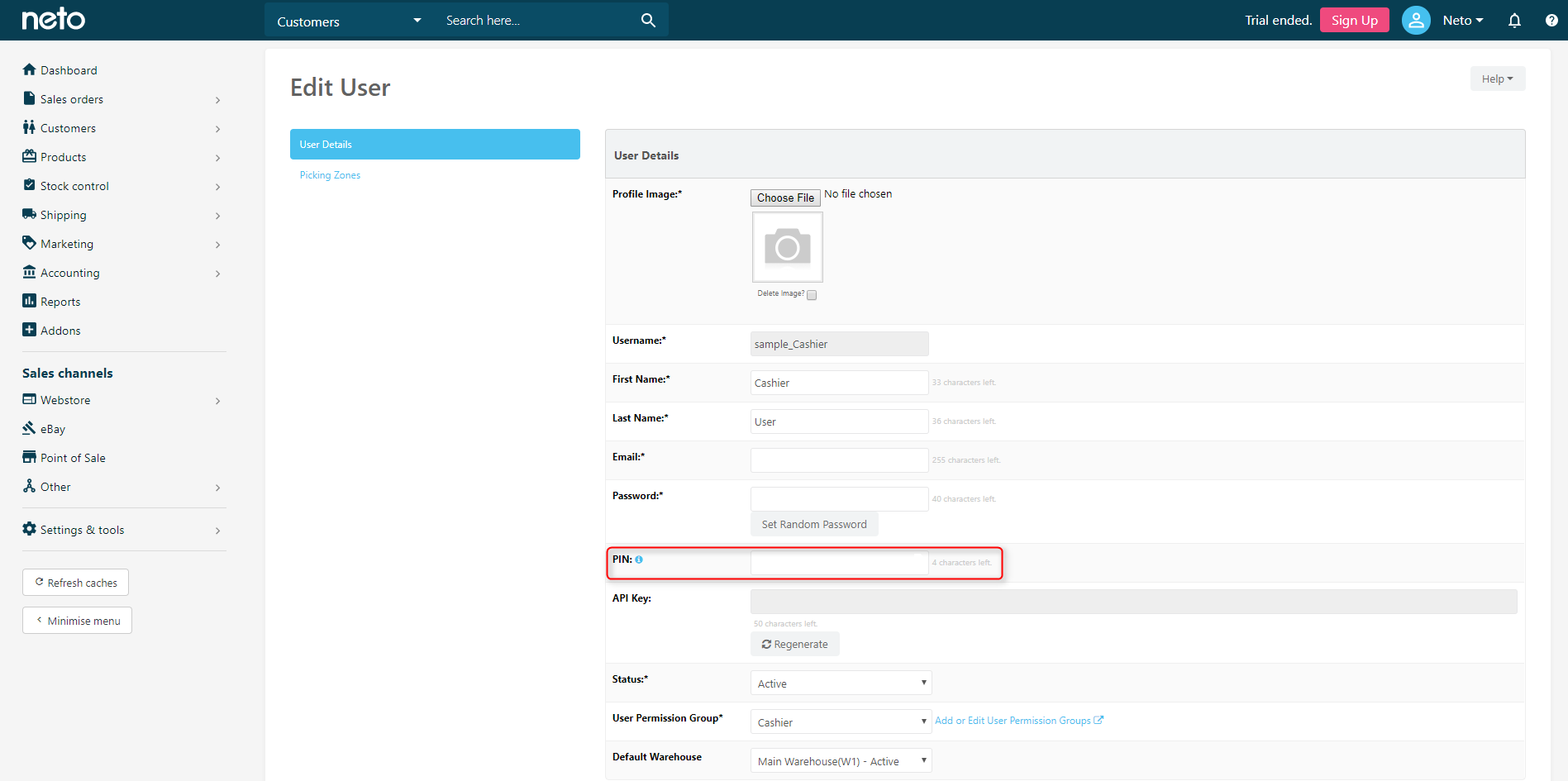Click the Webstore window icon

point(30,399)
